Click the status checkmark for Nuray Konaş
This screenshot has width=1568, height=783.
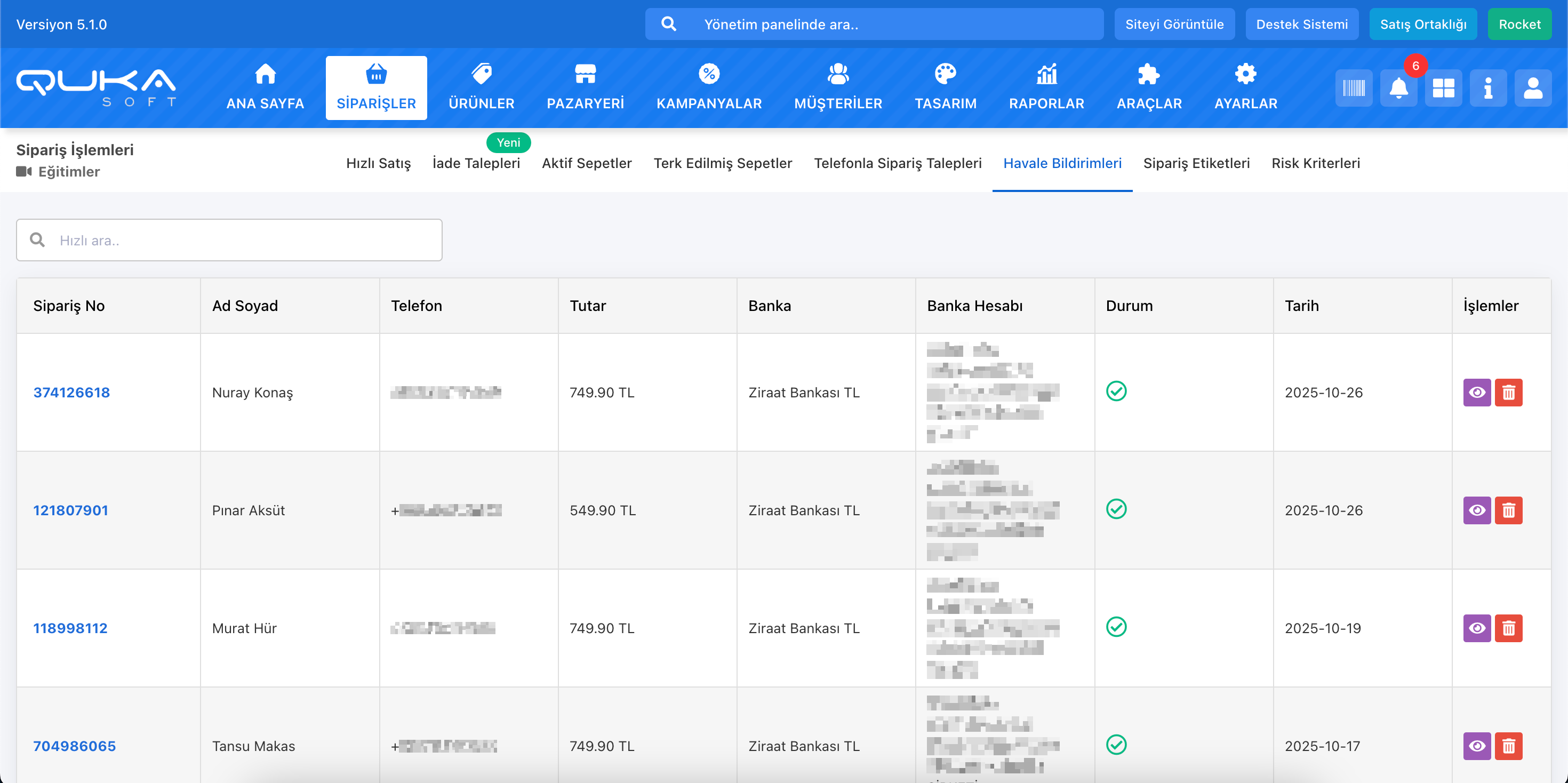(x=1116, y=391)
